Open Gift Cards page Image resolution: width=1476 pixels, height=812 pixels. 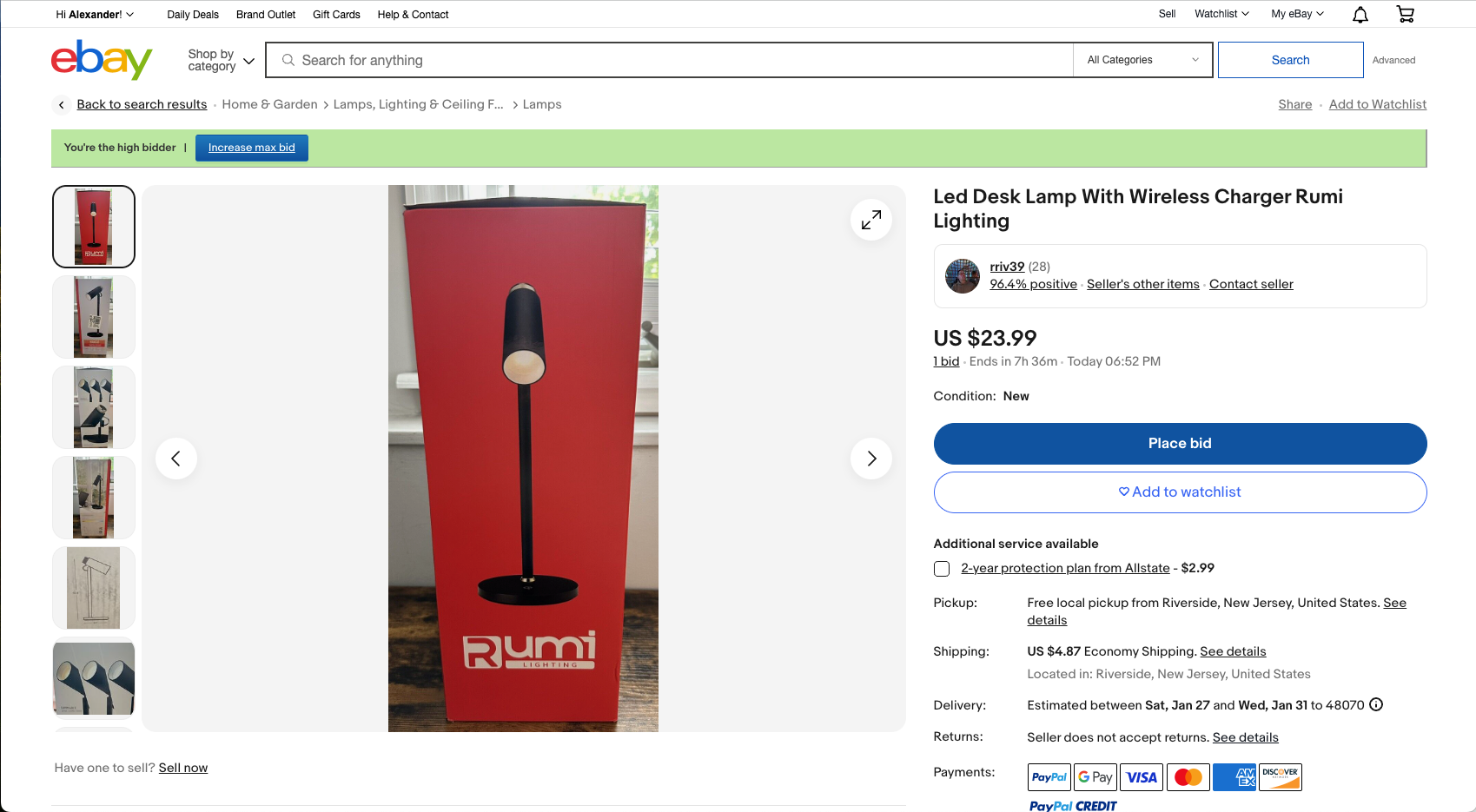click(336, 15)
